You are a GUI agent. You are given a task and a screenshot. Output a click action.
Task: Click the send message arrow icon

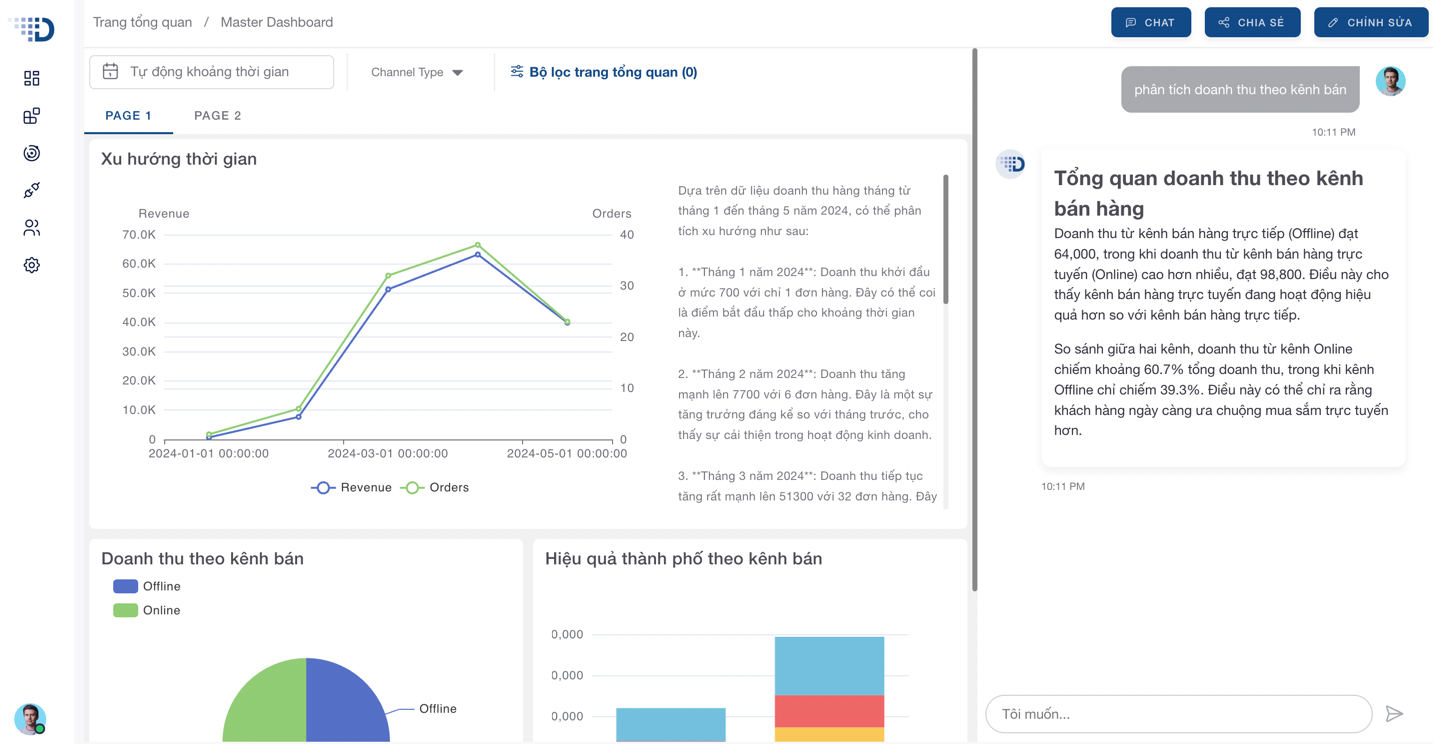pos(1394,714)
